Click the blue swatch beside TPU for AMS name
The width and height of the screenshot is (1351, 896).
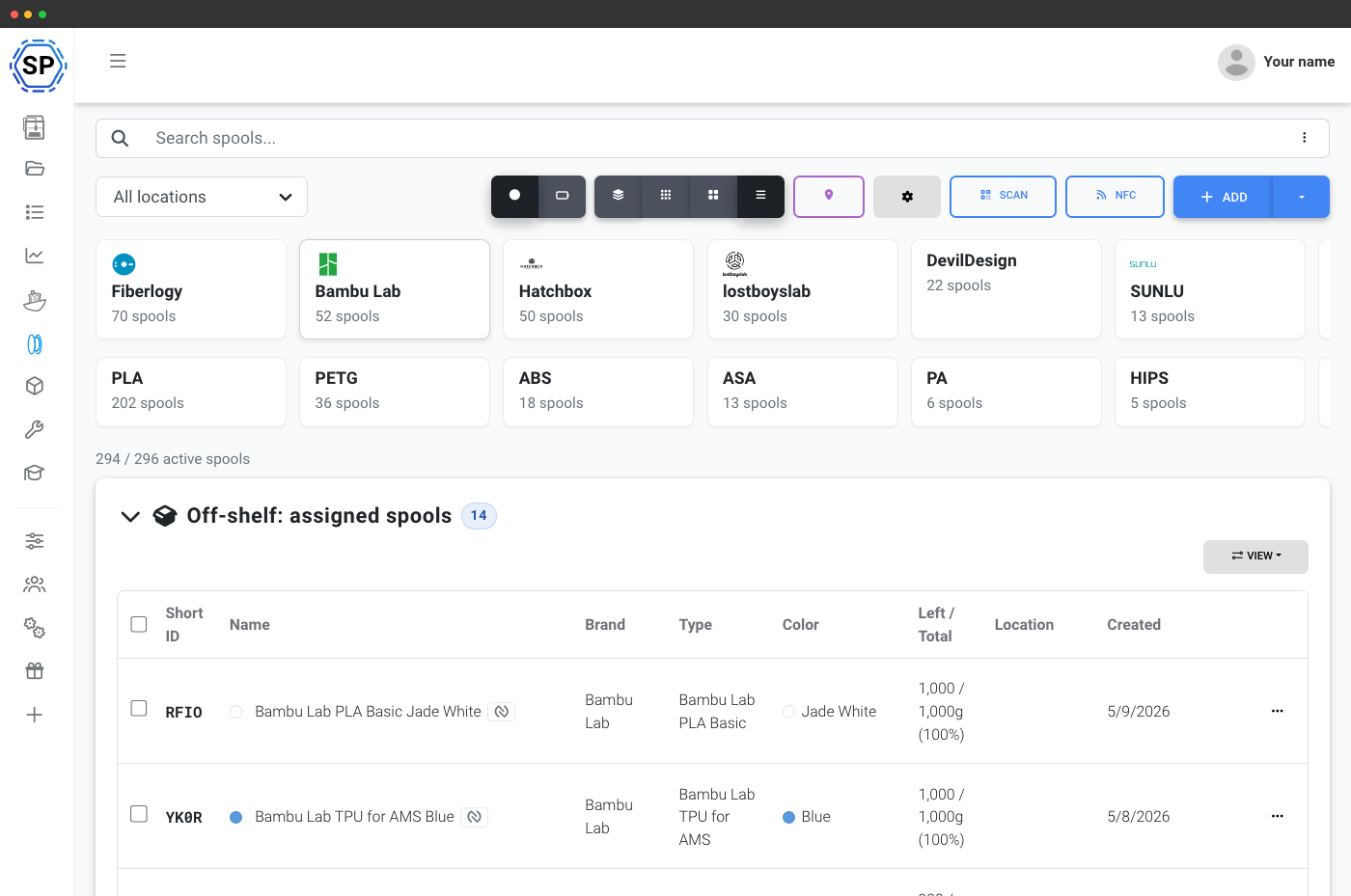click(x=235, y=817)
